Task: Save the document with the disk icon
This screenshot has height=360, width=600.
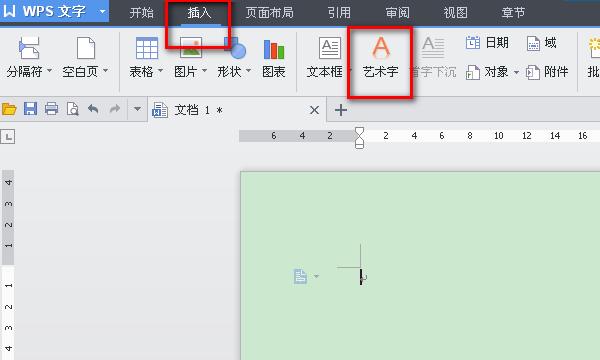Action: (30, 109)
